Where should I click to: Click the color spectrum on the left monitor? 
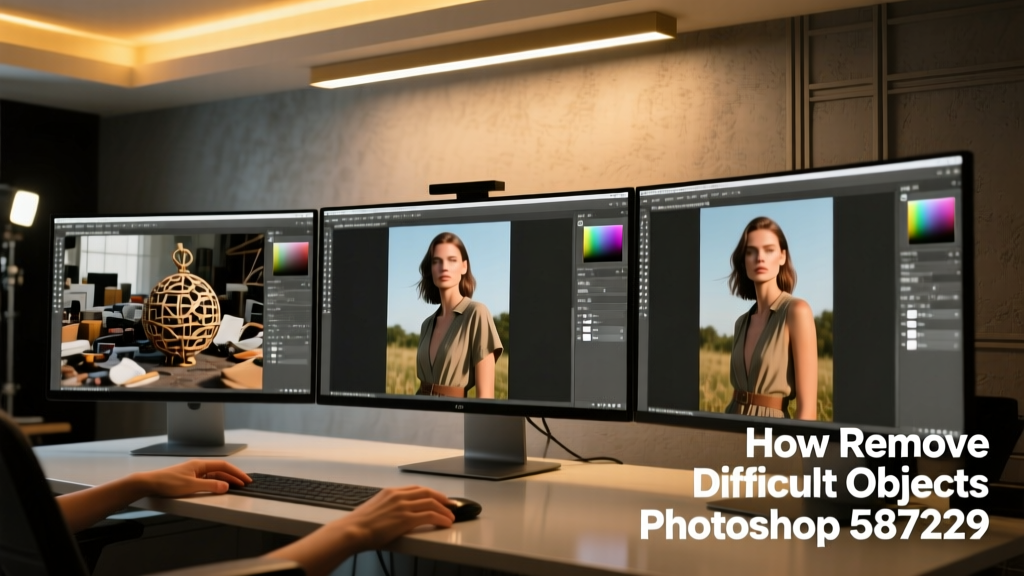click(x=291, y=259)
